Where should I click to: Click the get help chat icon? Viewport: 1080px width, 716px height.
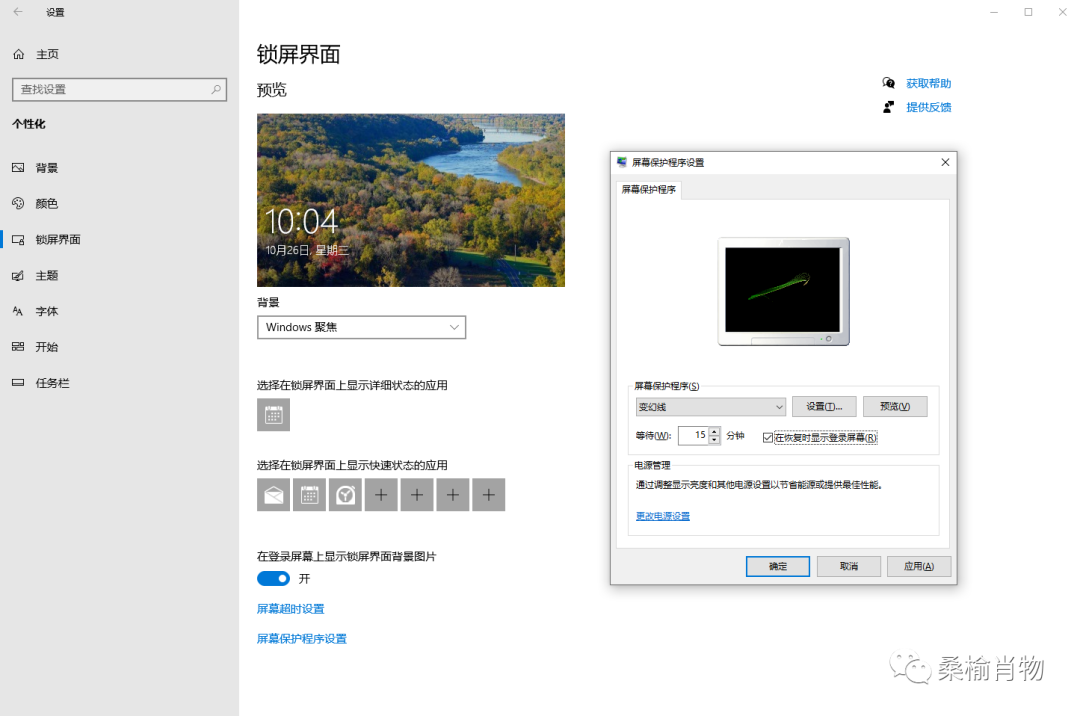pyautogui.click(x=889, y=83)
